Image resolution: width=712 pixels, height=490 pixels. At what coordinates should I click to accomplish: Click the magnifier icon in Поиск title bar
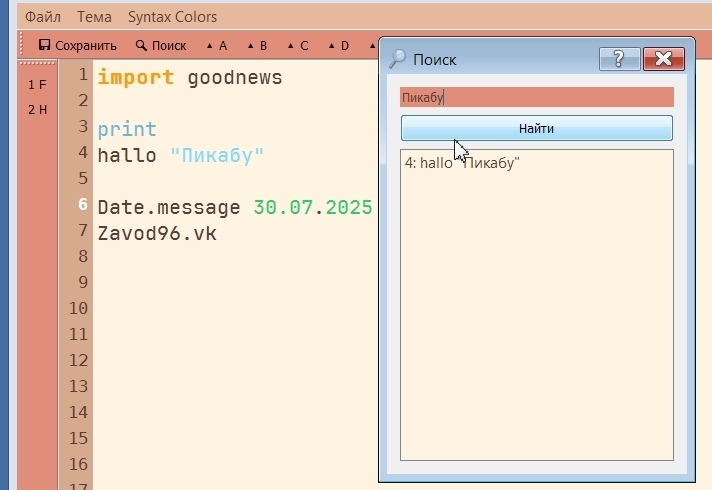tap(398, 59)
